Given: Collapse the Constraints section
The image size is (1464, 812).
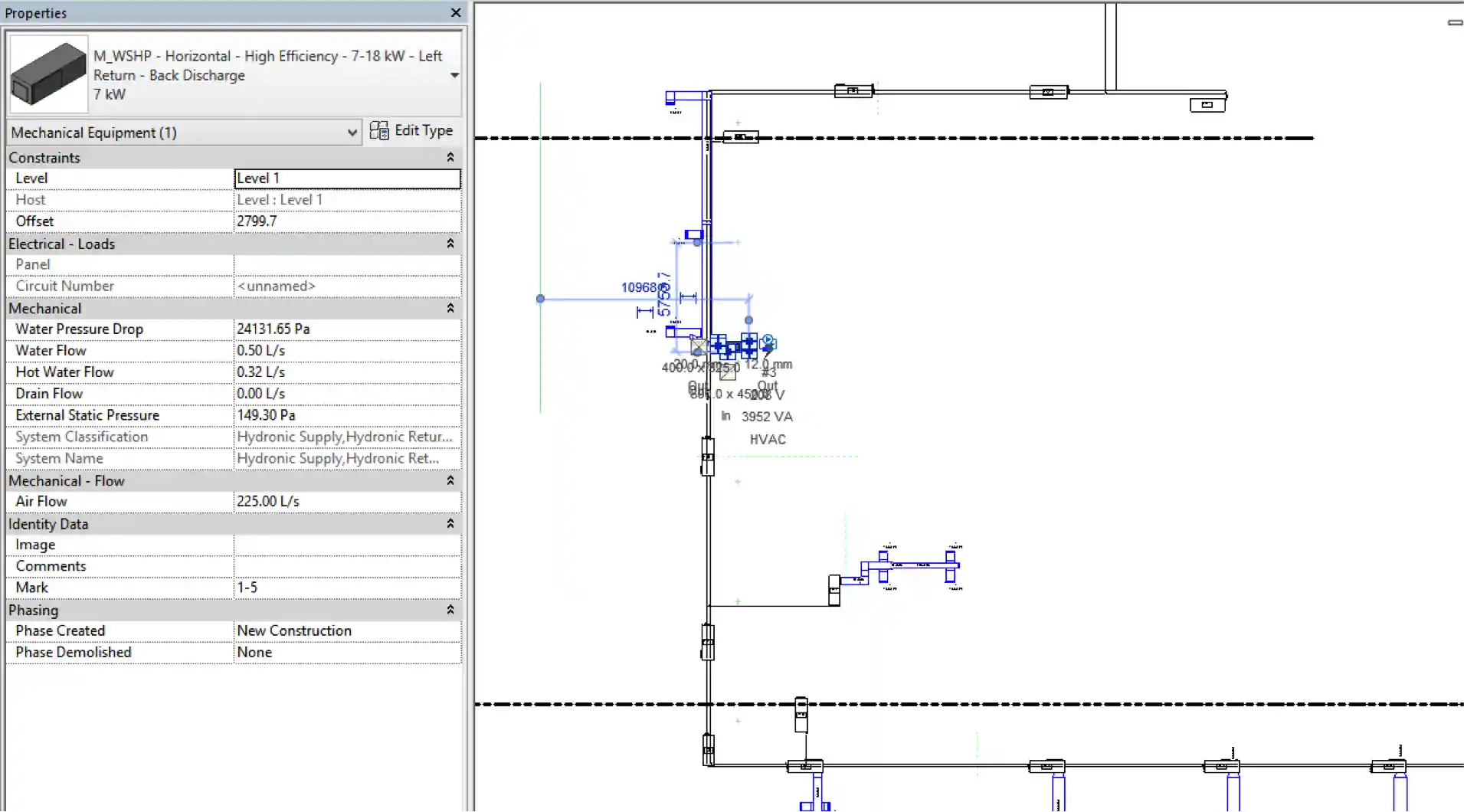Looking at the screenshot, I should point(450,158).
